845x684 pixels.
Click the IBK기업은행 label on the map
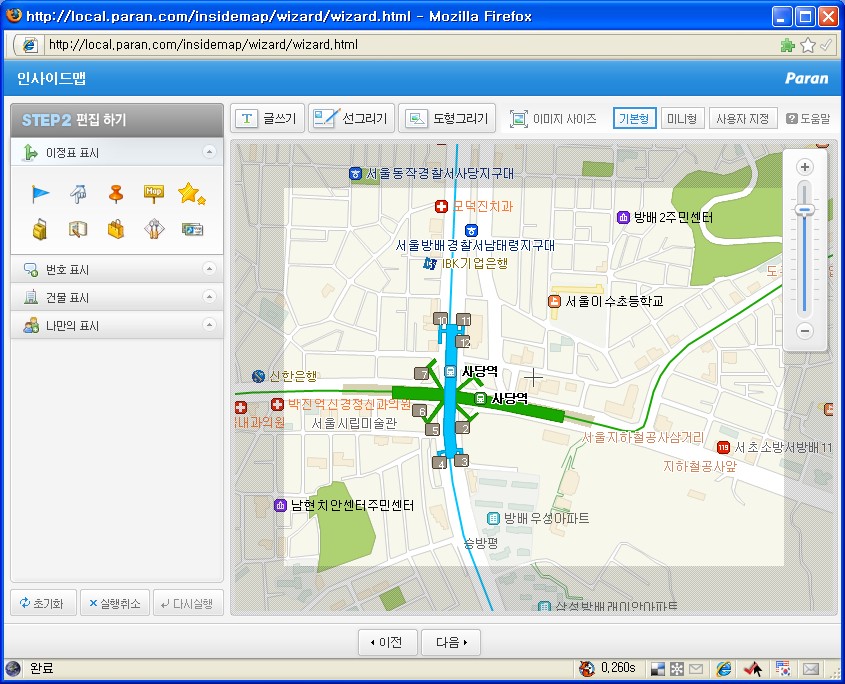[475, 264]
